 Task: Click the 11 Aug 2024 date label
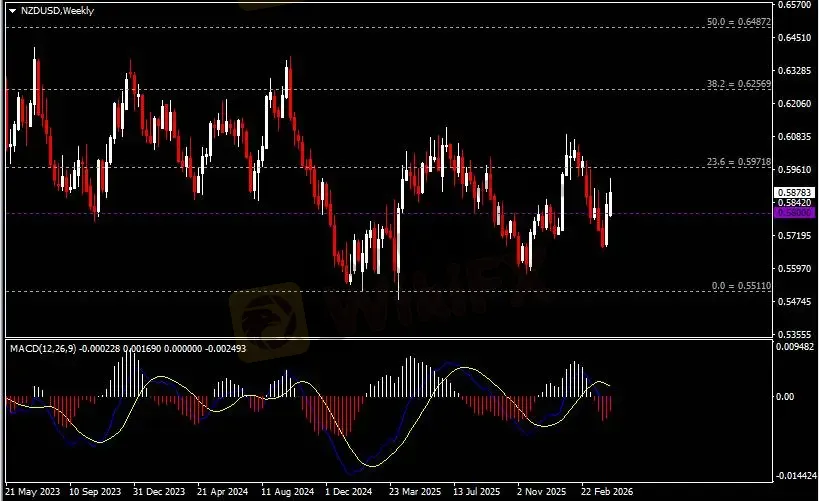pyautogui.click(x=288, y=492)
